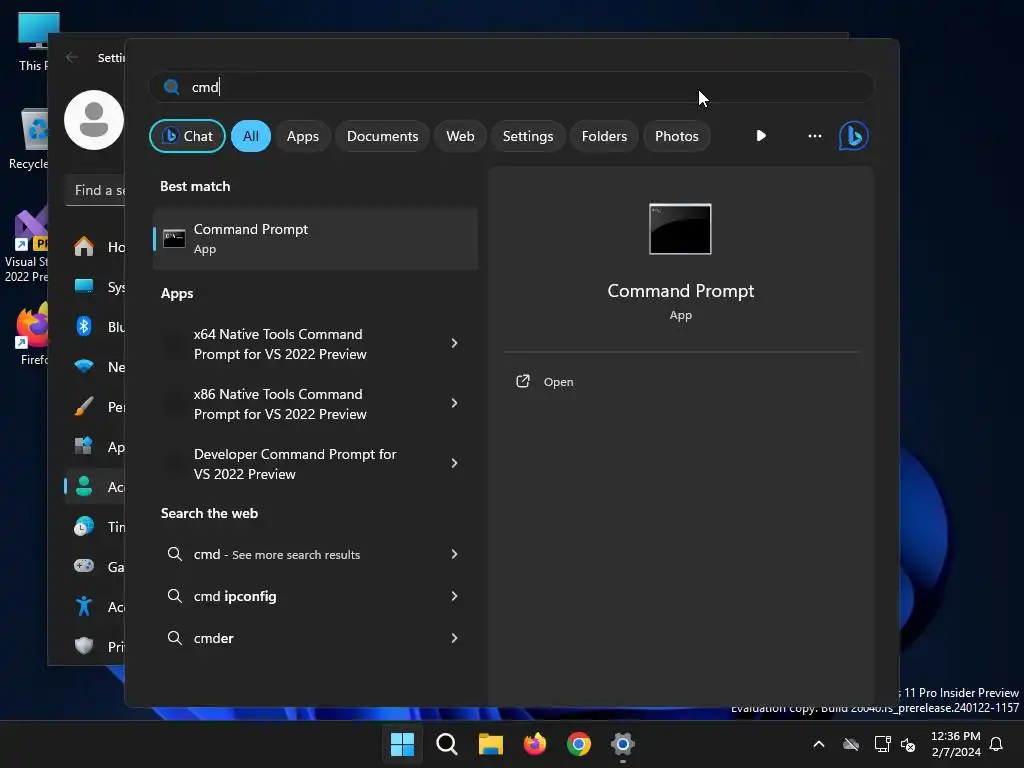This screenshot has height=768, width=1024.
Task: Expand the x86 Native Tools Command Prompt chevron
Action: [455, 403]
